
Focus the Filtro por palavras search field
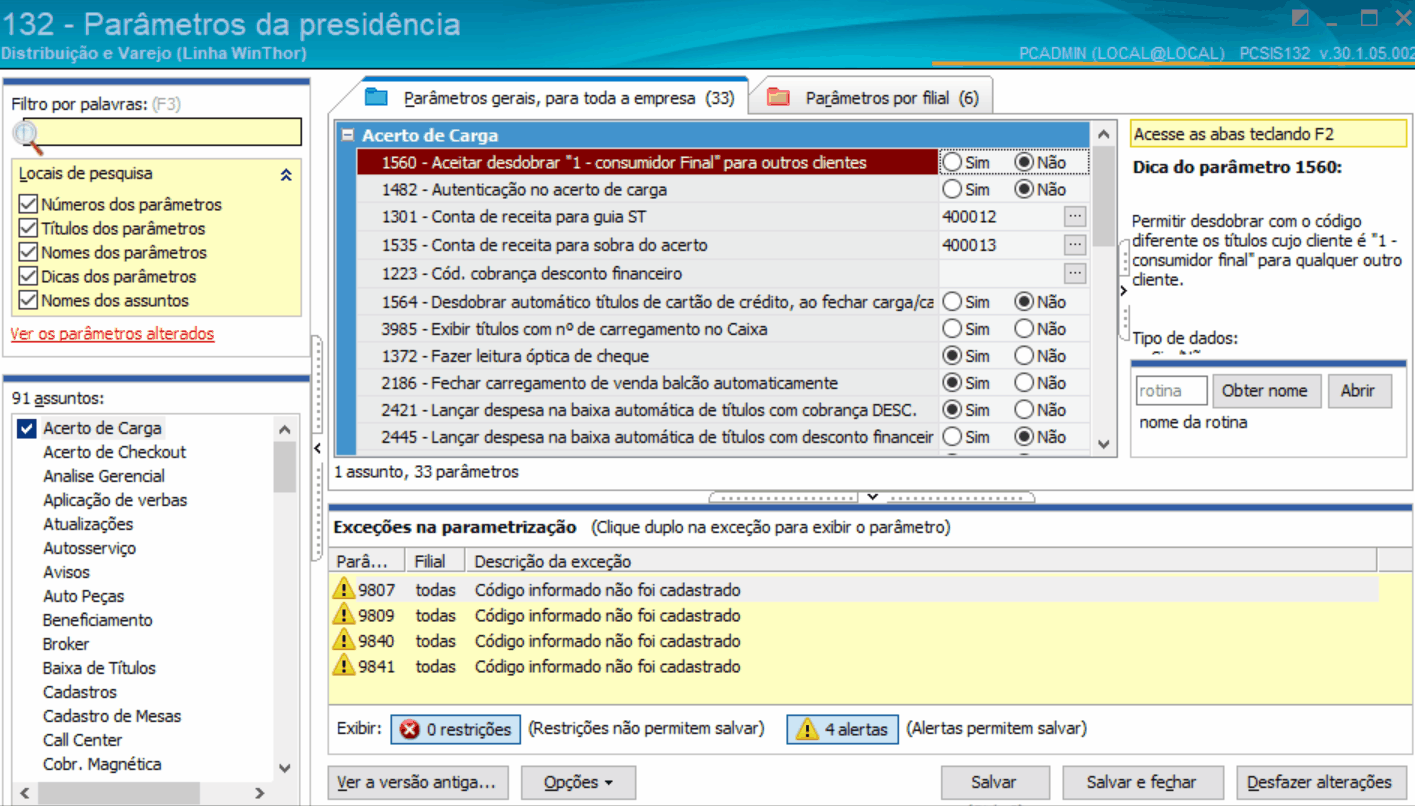point(162,132)
